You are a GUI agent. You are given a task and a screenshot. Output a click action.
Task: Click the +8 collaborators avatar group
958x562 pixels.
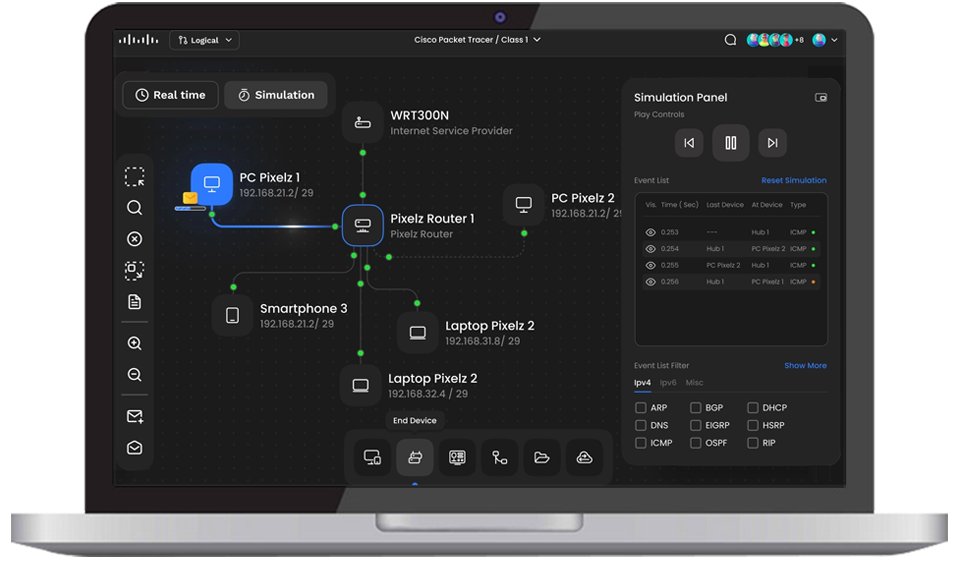(775, 40)
